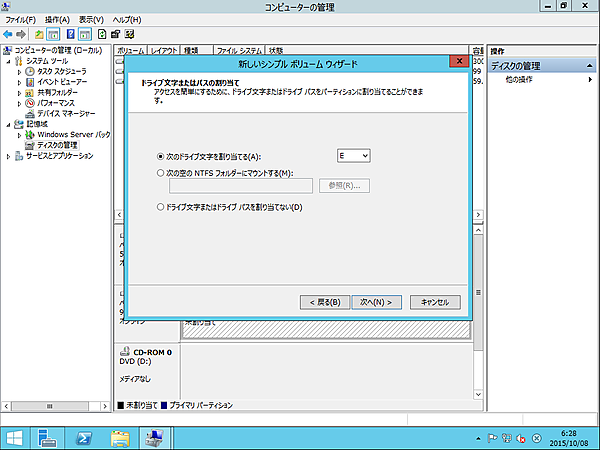
Task: Toggle the action pane toolbar icon
Action: click(x=85, y=34)
